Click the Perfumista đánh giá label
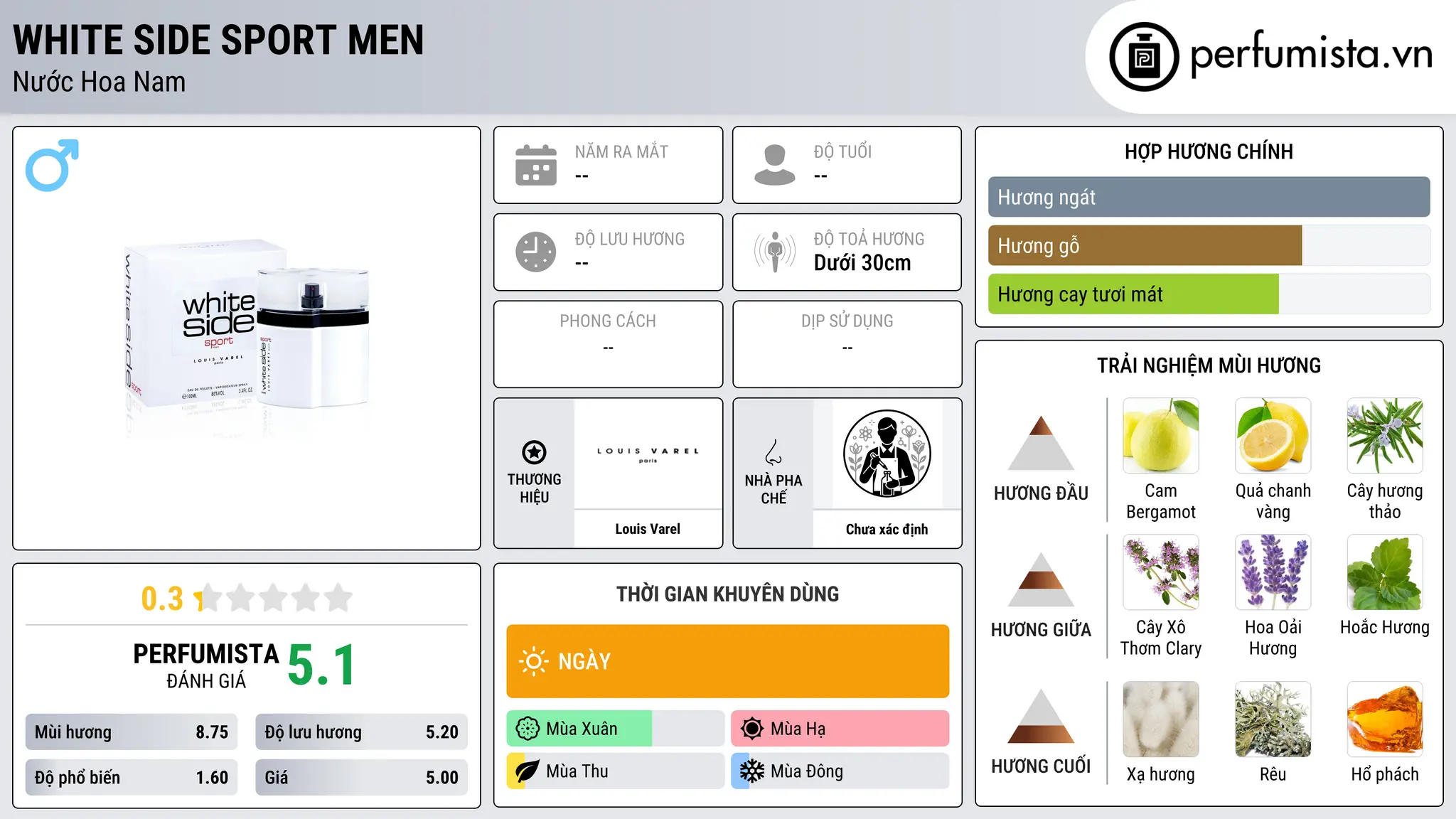Screen dimensions: 1456x819 (x=206, y=665)
